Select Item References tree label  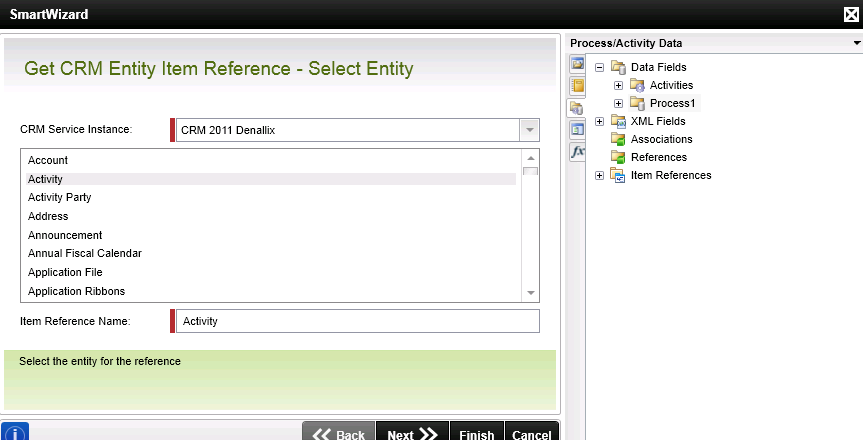click(671, 175)
